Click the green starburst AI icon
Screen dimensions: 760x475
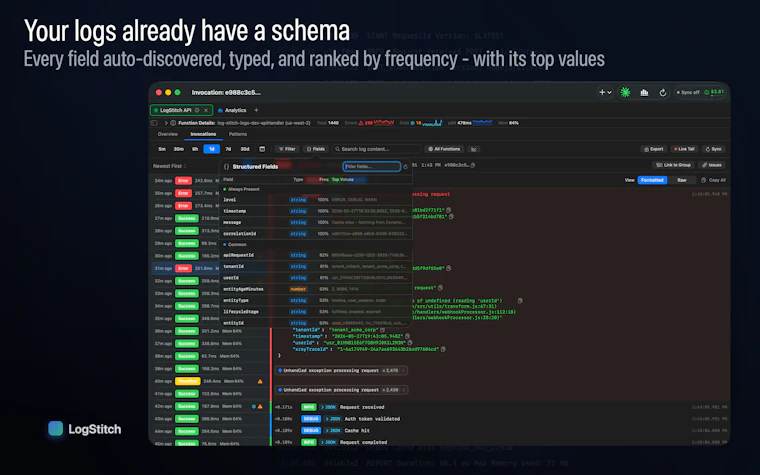coord(625,92)
